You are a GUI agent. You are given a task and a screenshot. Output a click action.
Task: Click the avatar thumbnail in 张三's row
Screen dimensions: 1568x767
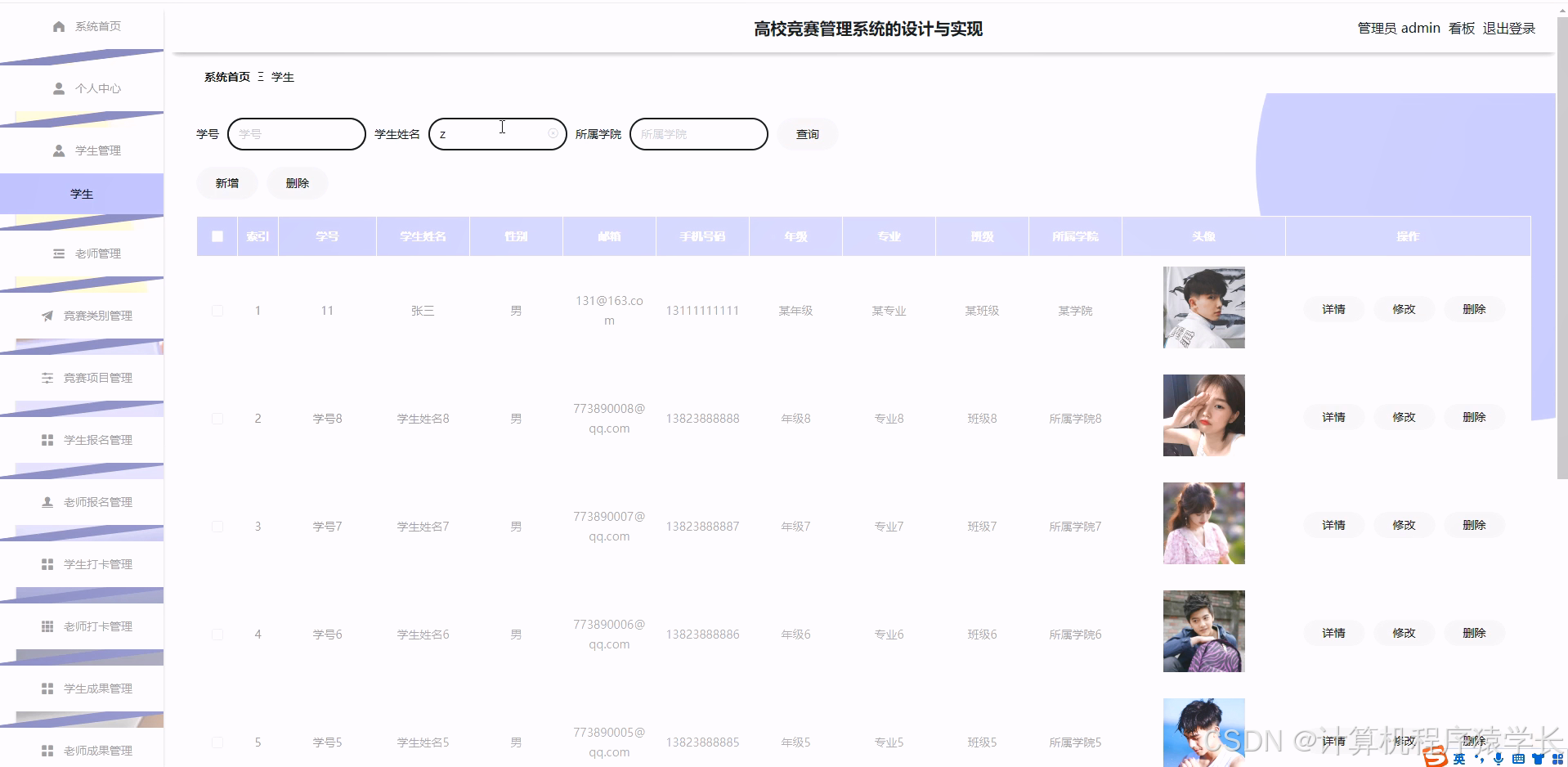[x=1203, y=307]
